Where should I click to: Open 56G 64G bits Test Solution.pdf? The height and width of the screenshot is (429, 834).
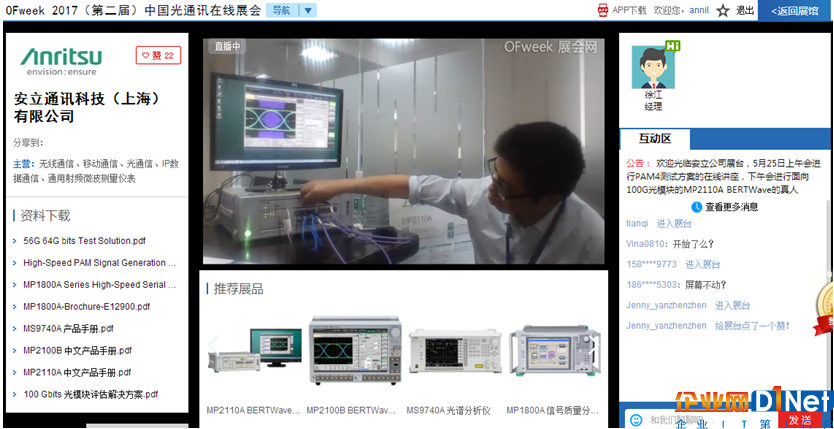pyautogui.click(x=85, y=241)
